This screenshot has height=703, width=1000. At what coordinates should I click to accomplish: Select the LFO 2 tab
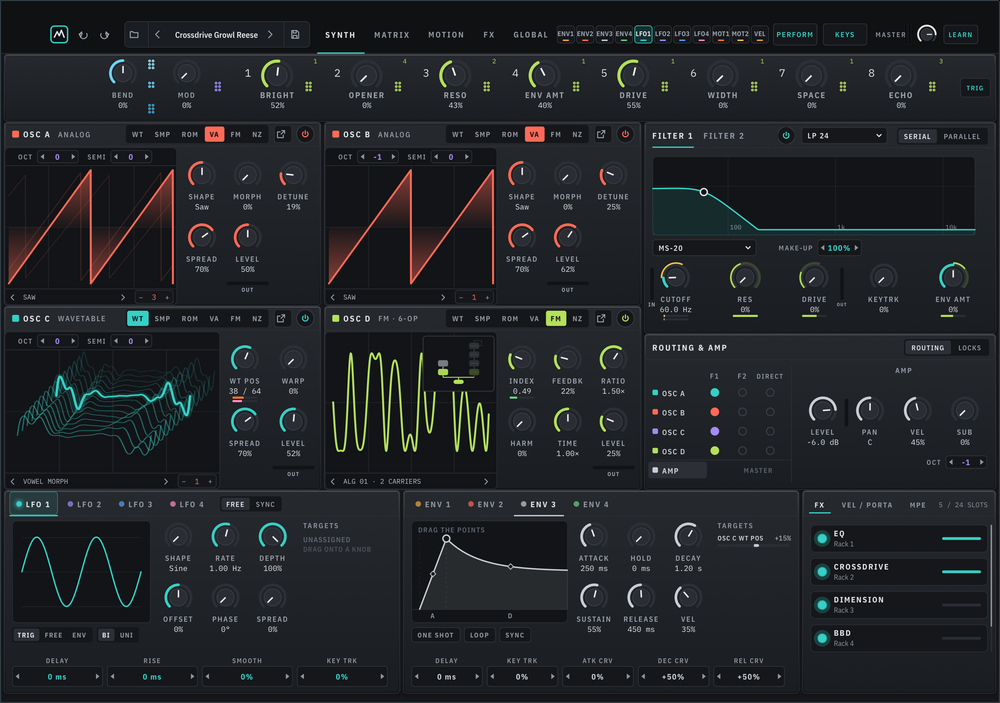(85, 505)
